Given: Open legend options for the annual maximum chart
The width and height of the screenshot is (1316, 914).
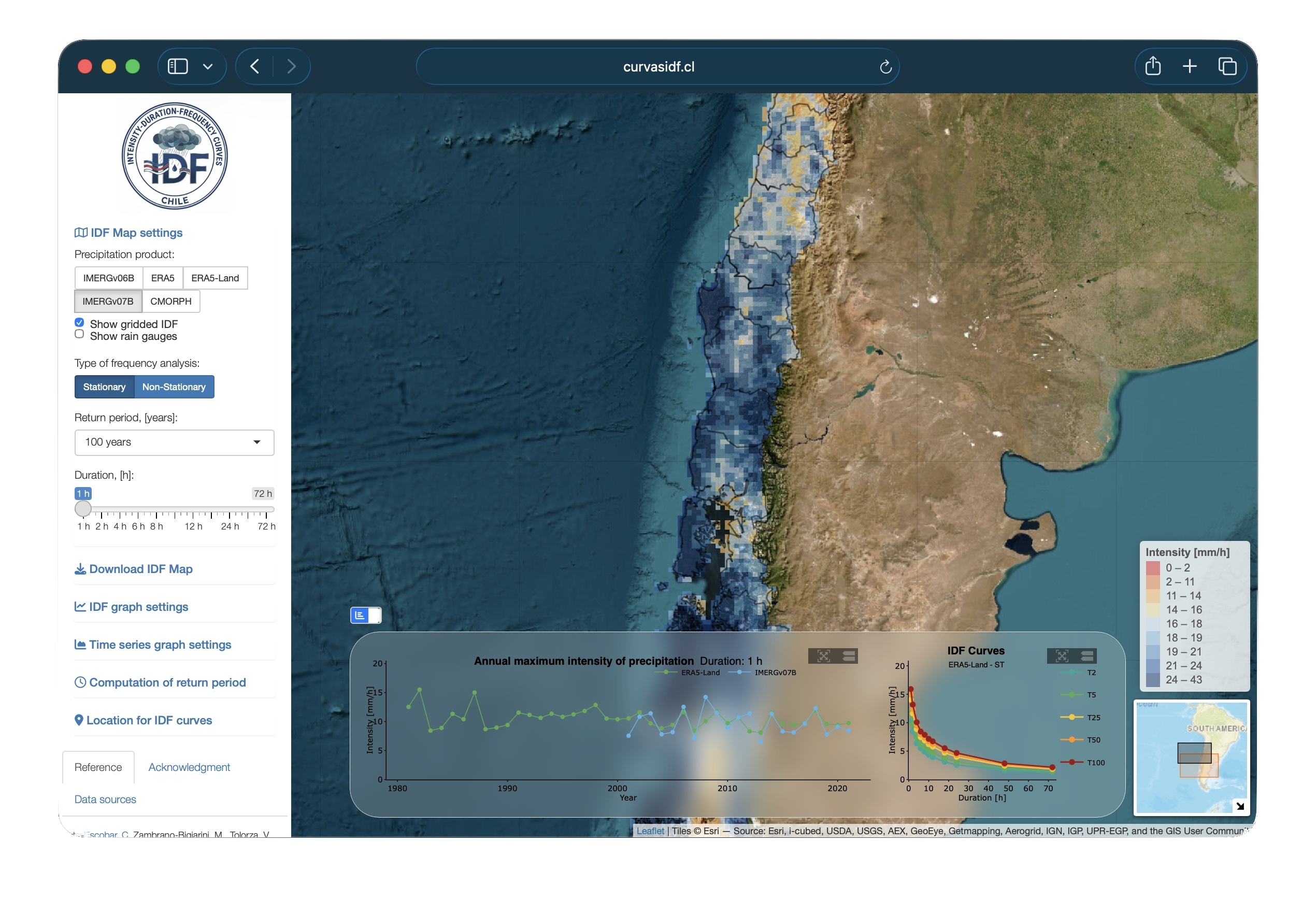Looking at the screenshot, I should coord(848,655).
